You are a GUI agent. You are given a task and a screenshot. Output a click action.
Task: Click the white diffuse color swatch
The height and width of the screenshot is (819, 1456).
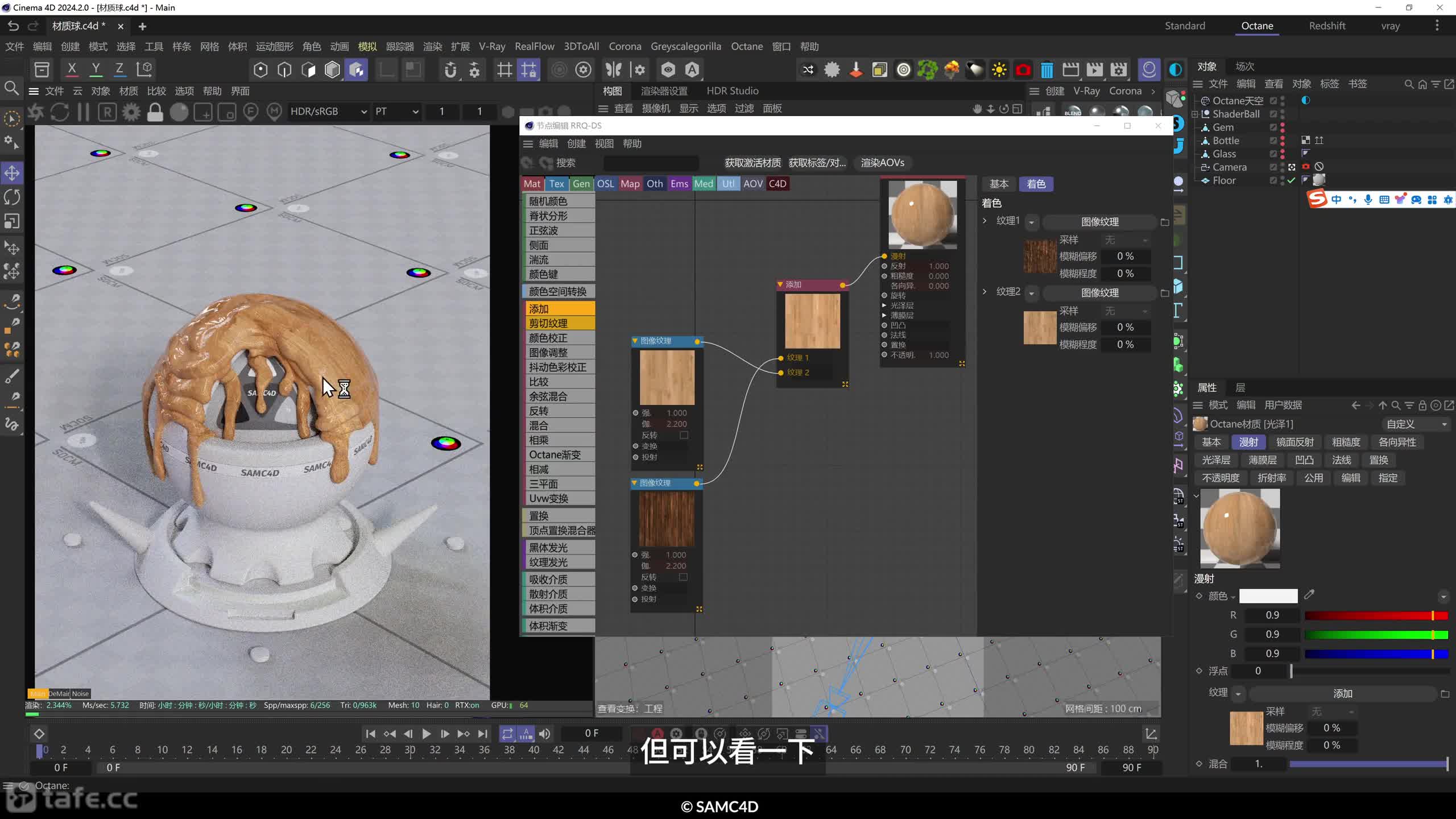[1268, 595]
